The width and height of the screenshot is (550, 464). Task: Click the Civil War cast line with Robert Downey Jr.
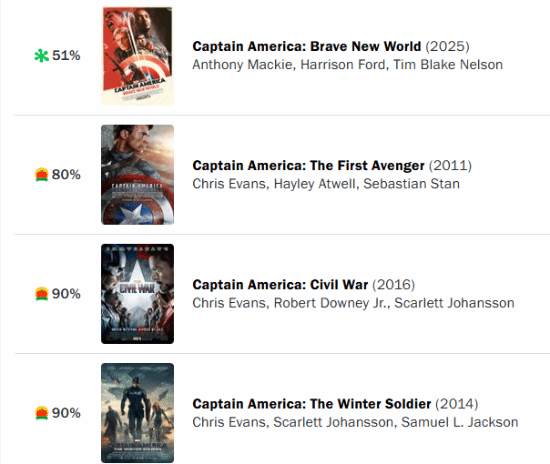pyautogui.click(x=353, y=303)
